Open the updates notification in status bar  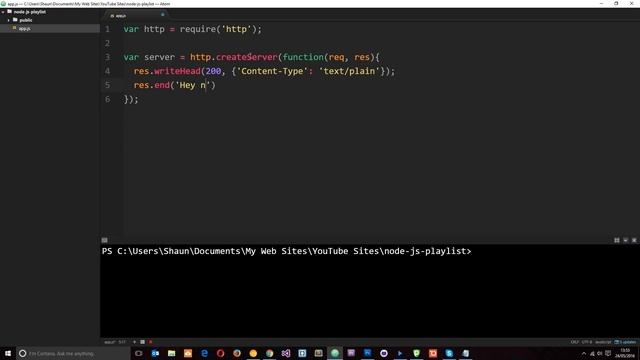625,342
